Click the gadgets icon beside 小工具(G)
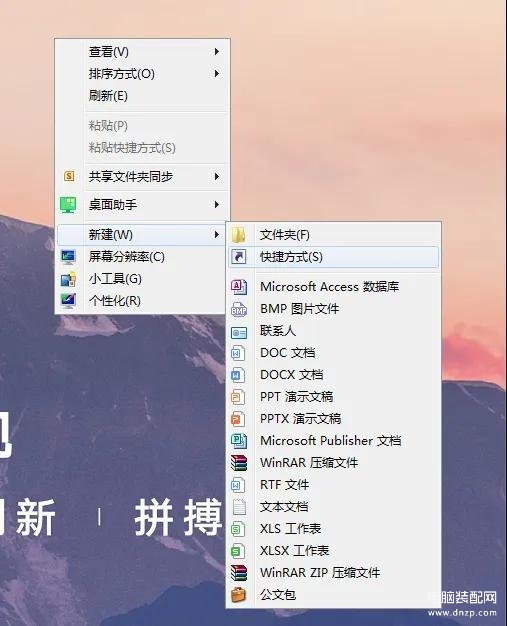Viewport: 507px width, 626px height. tap(68, 279)
